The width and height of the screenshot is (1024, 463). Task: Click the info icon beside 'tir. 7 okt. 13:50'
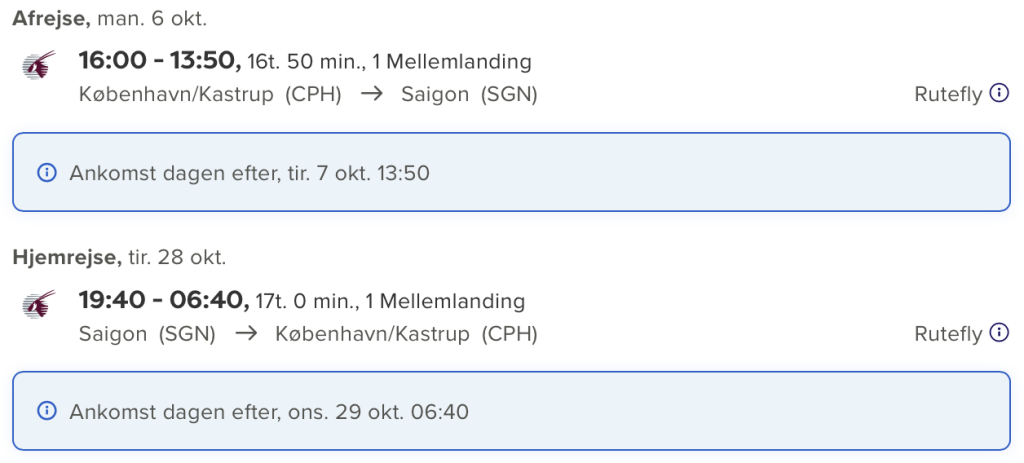[x=46, y=173]
